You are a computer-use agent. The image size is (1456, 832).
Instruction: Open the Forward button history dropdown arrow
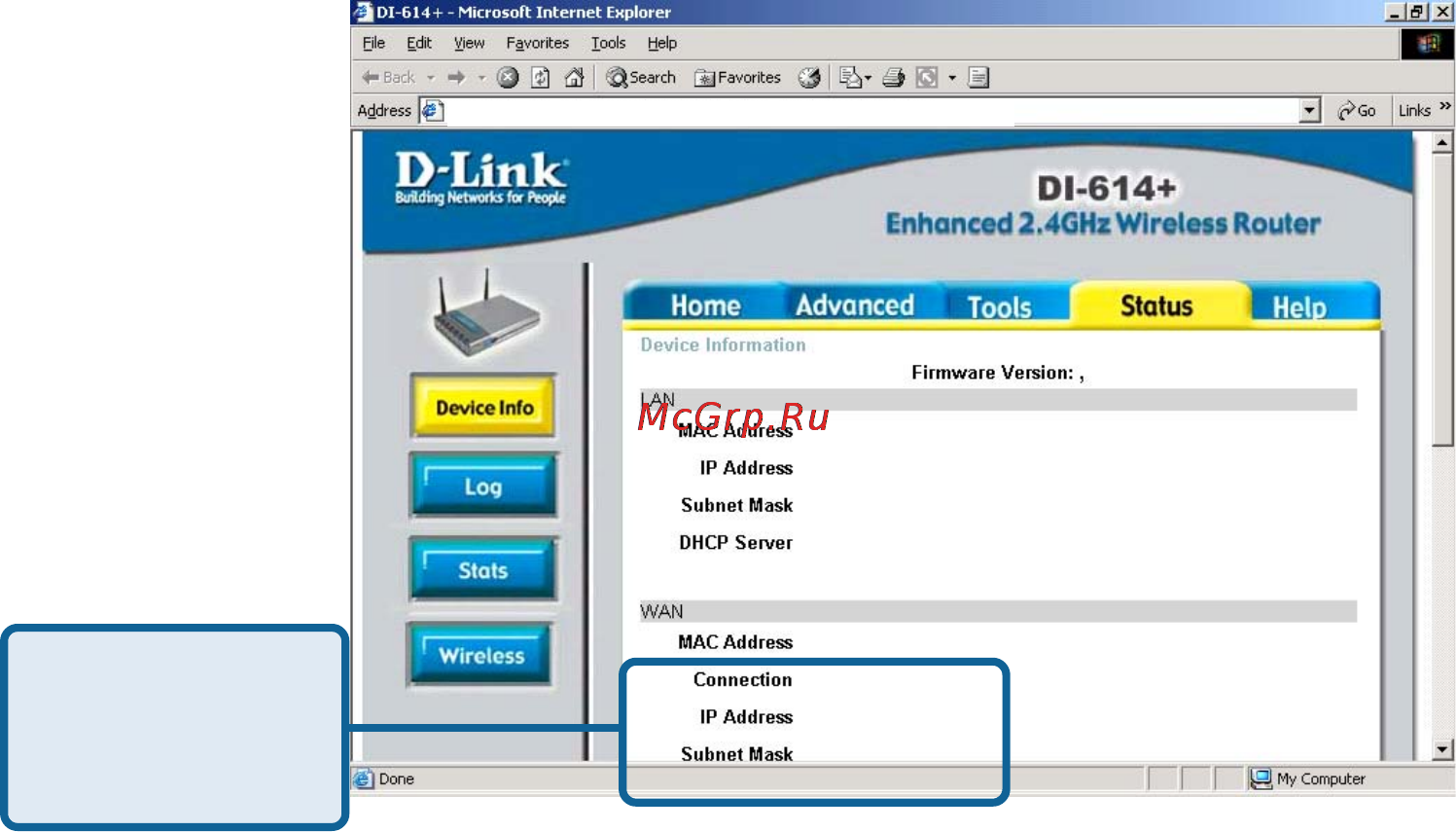point(481,78)
